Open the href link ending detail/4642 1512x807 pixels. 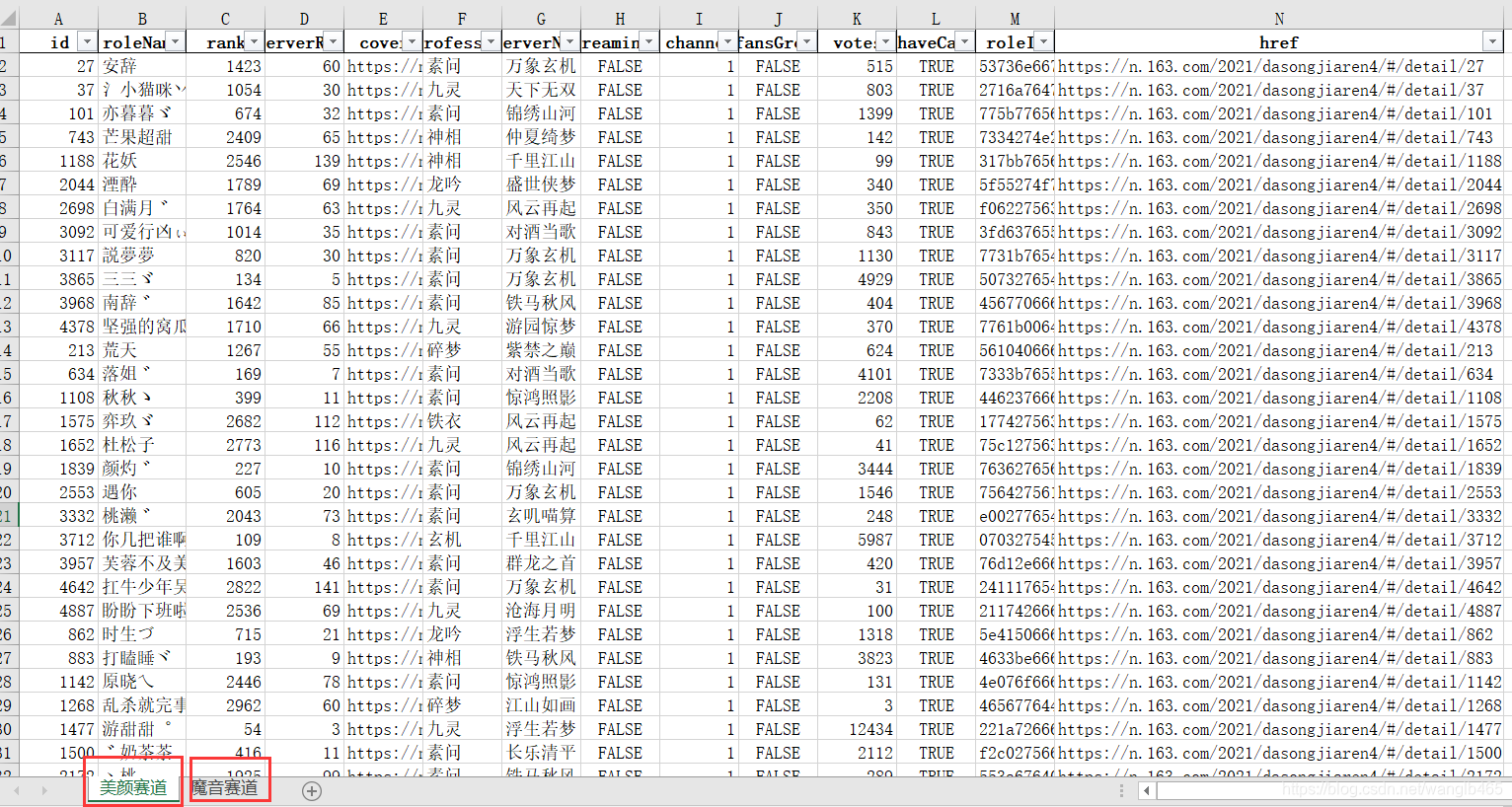point(1279,587)
